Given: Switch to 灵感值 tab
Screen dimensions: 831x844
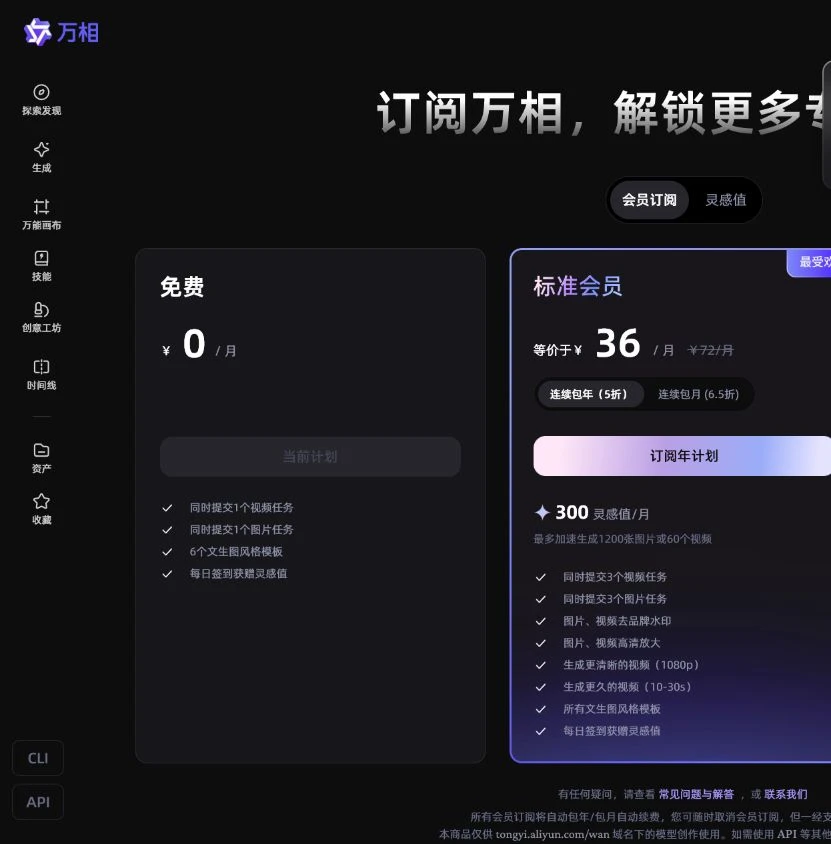Looking at the screenshot, I should coord(726,200).
